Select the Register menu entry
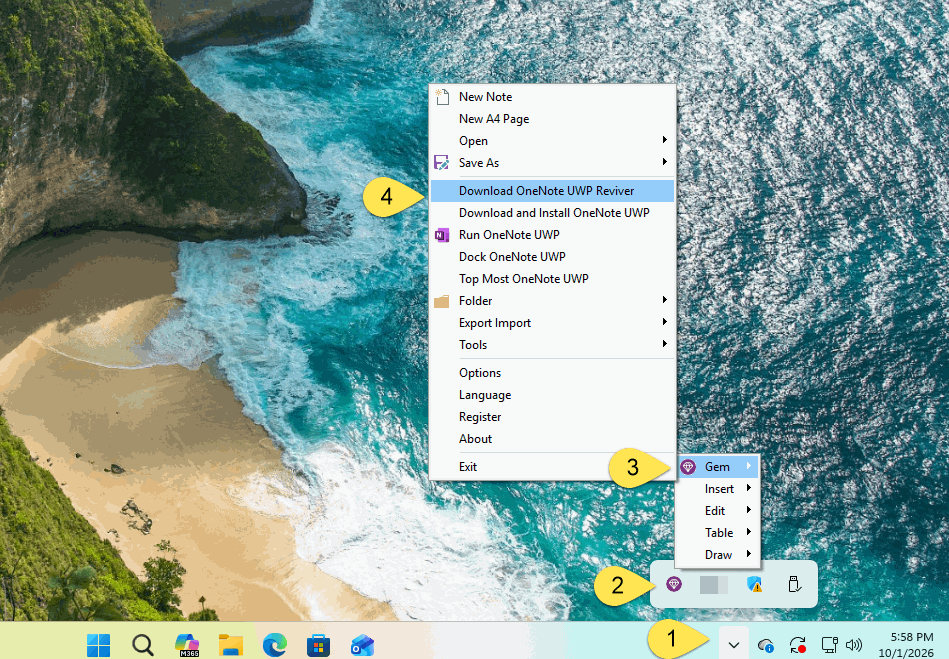Screen dimensions: 949x659 552,417
